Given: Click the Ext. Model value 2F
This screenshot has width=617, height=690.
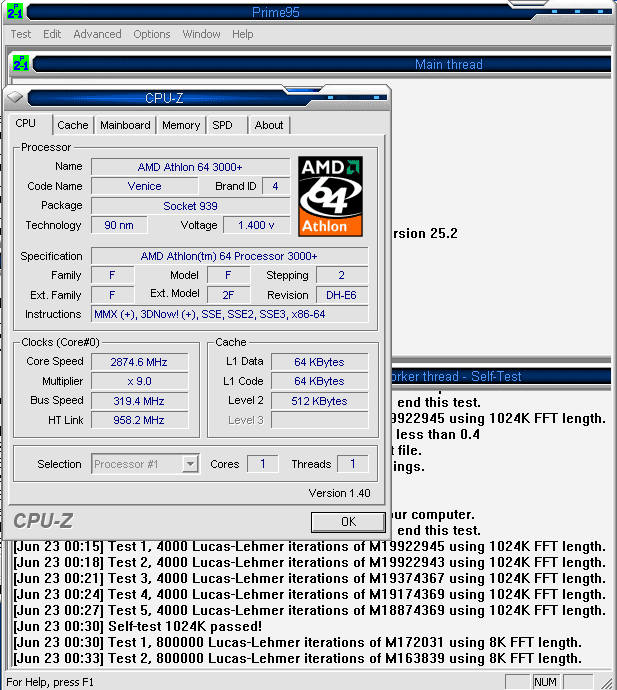Looking at the screenshot, I should 228,295.
